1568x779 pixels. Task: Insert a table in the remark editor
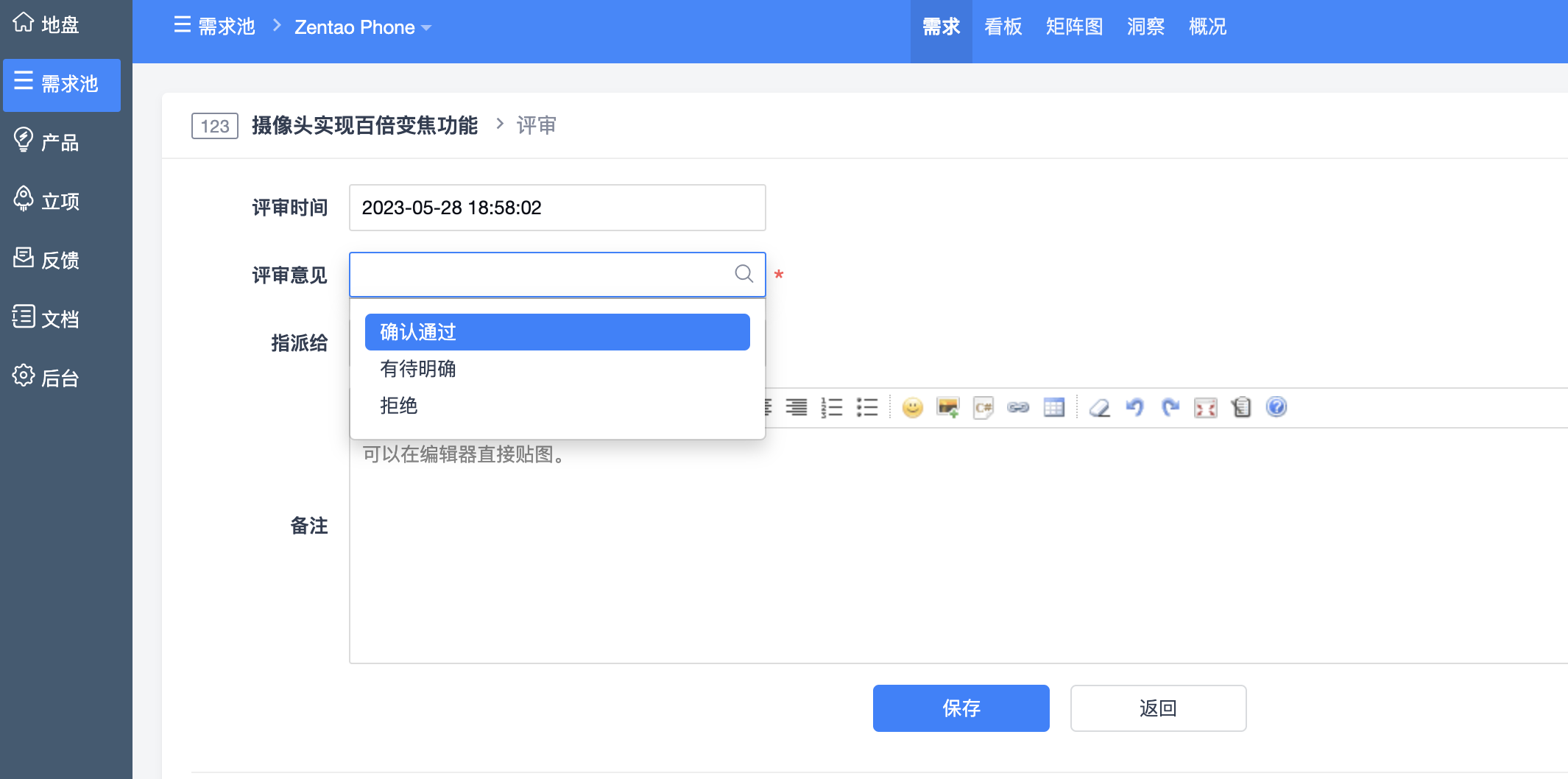pyautogui.click(x=1053, y=407)
